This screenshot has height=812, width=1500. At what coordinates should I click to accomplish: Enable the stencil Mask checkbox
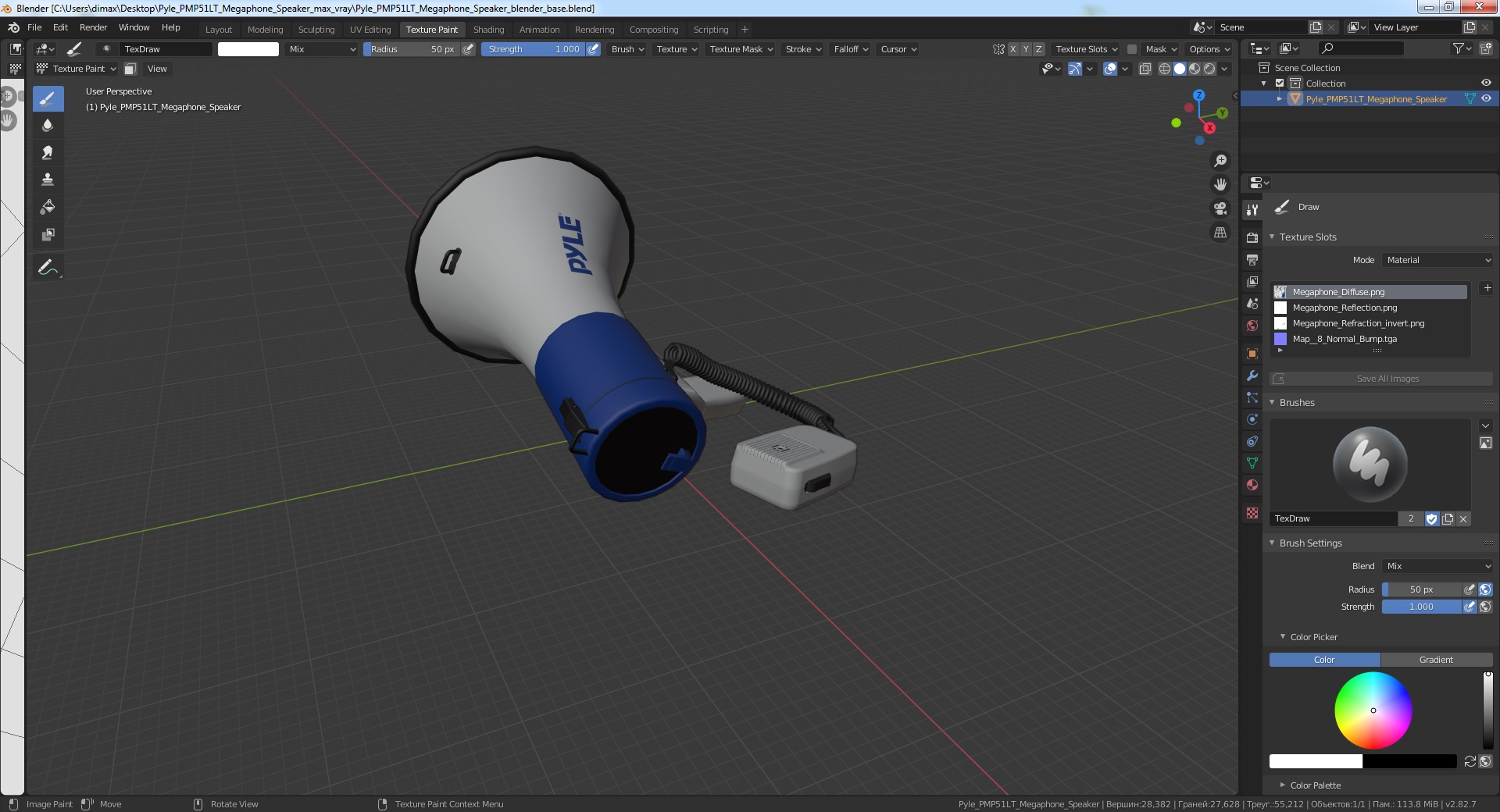pos(1131,49)
